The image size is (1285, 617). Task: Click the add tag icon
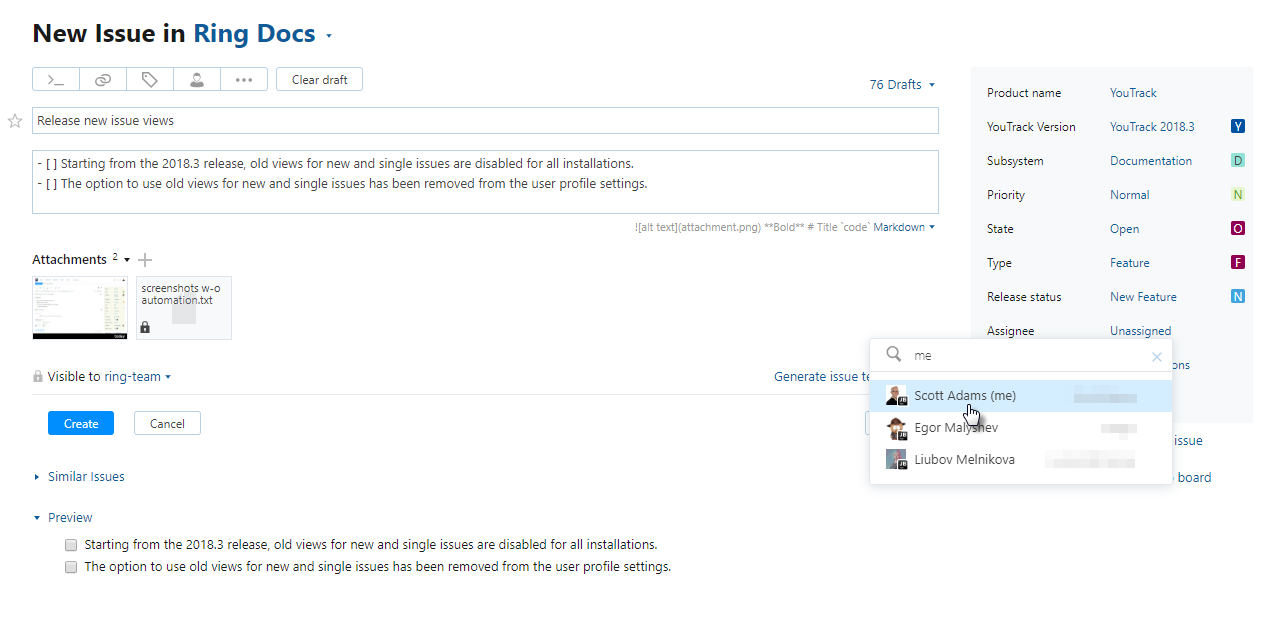pyautogui.click(x=150, y=80)
